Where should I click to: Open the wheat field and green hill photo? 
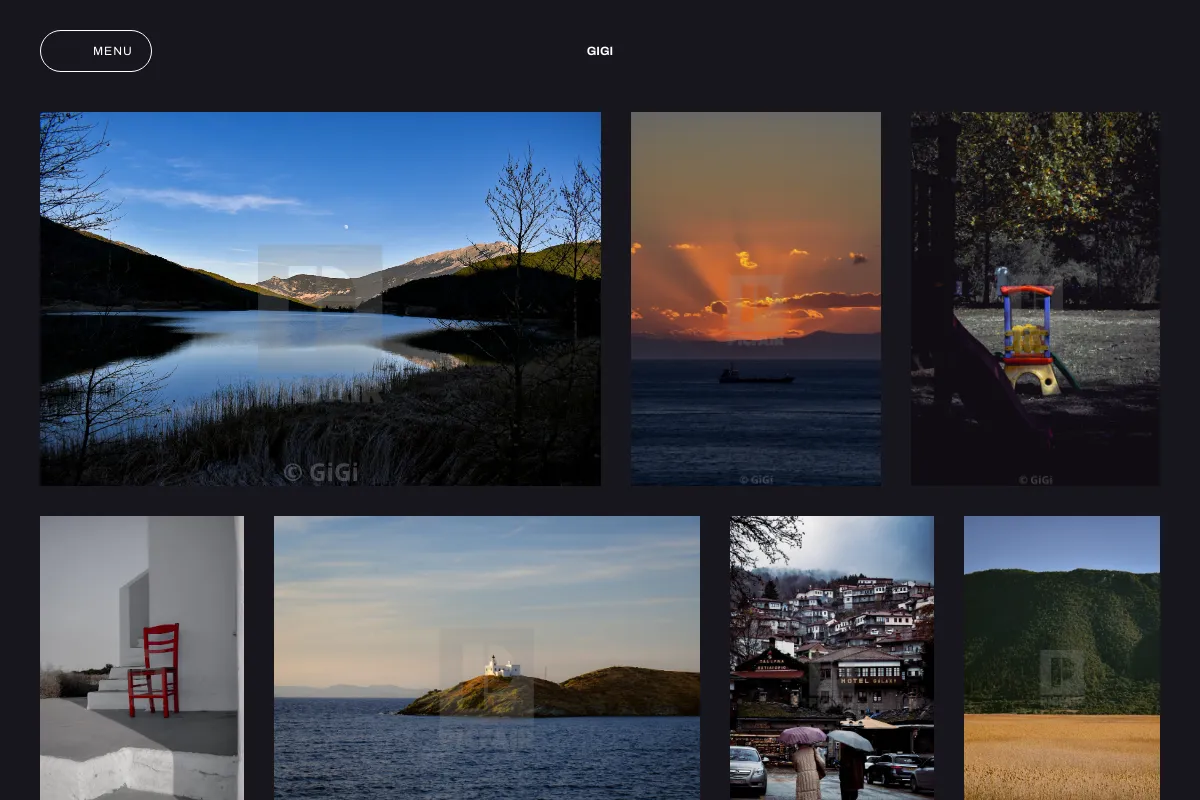click(1062, 658)
